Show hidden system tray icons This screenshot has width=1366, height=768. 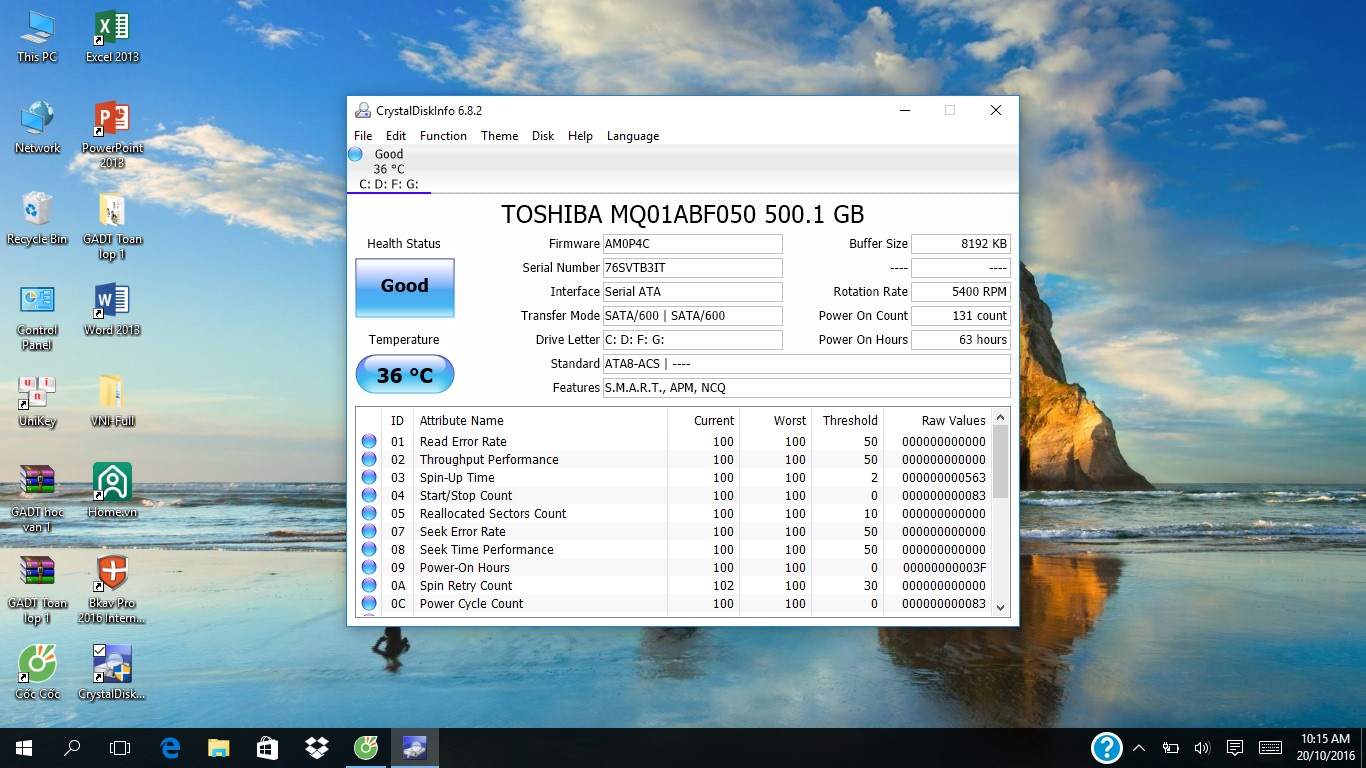(x=1139, y=747)
